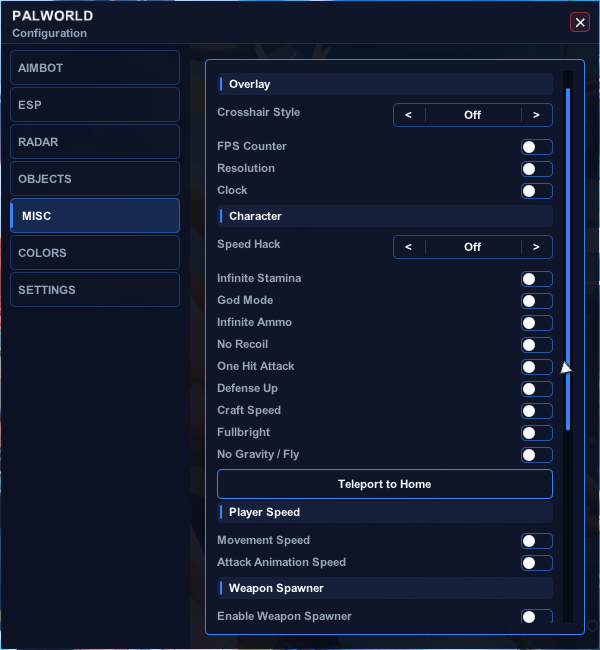The width and height of the screenshot is (600, 650).
Task: Enable Infinite Ammo toggle
Action: 537,323
